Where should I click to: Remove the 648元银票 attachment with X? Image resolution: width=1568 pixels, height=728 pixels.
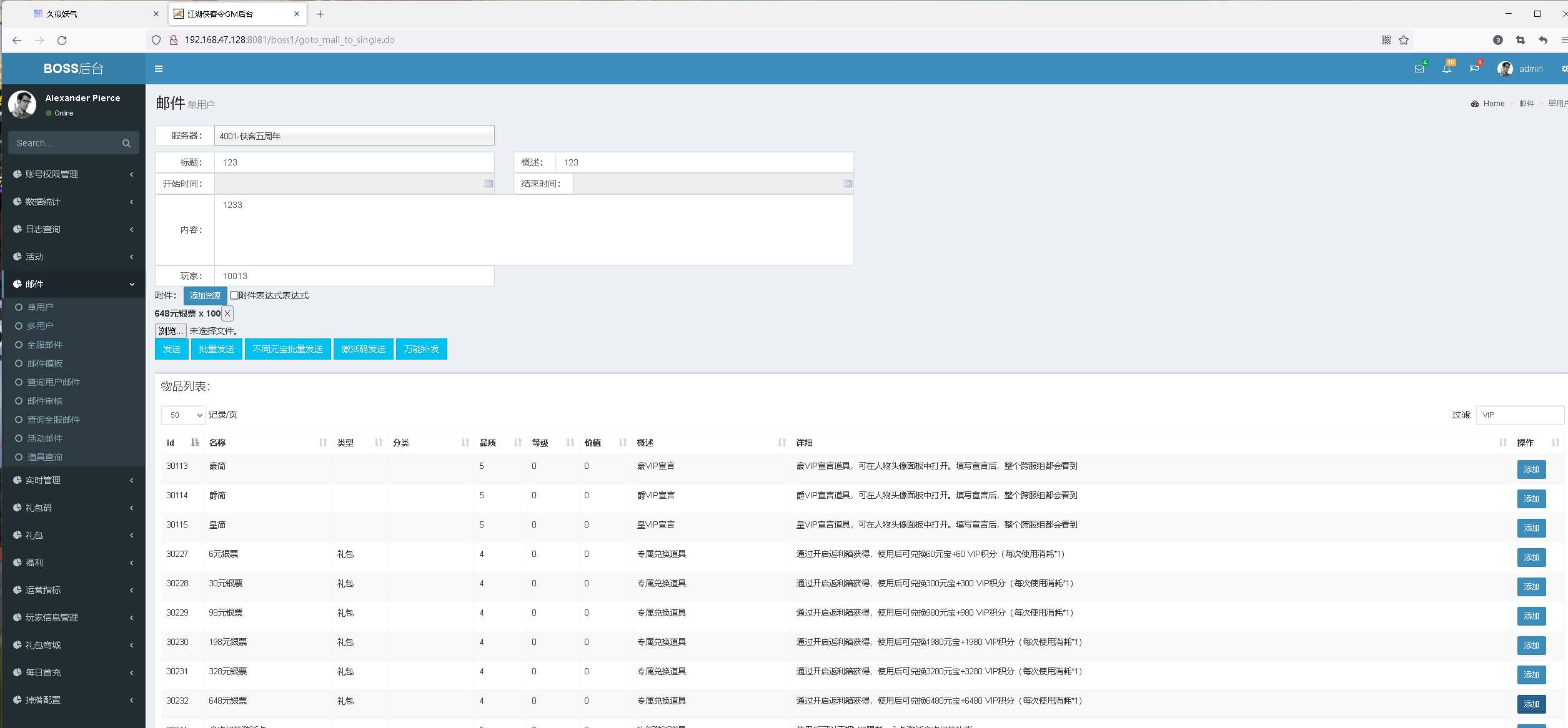tap(227, 313)
